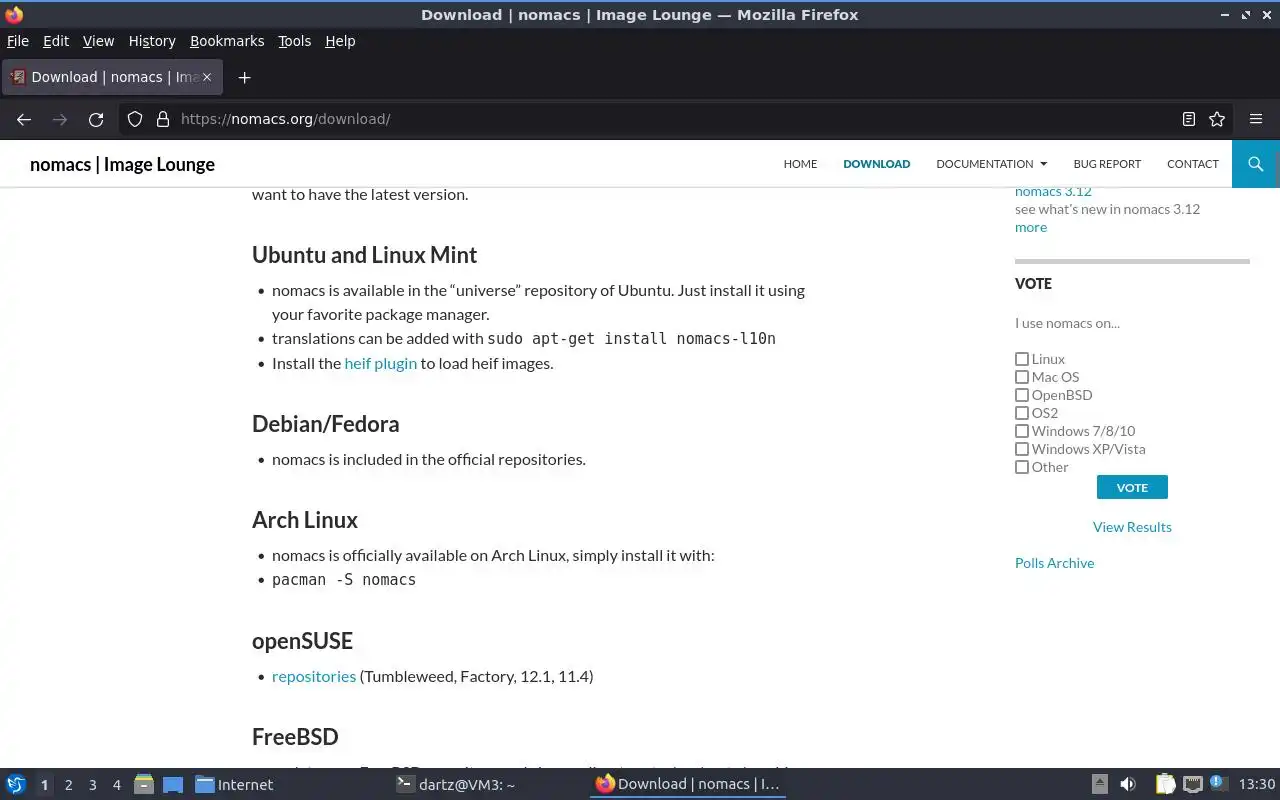This screenshot has width=1280, height=800.
Task: Click the site security padlock icon
Action: tap(163, 119)
